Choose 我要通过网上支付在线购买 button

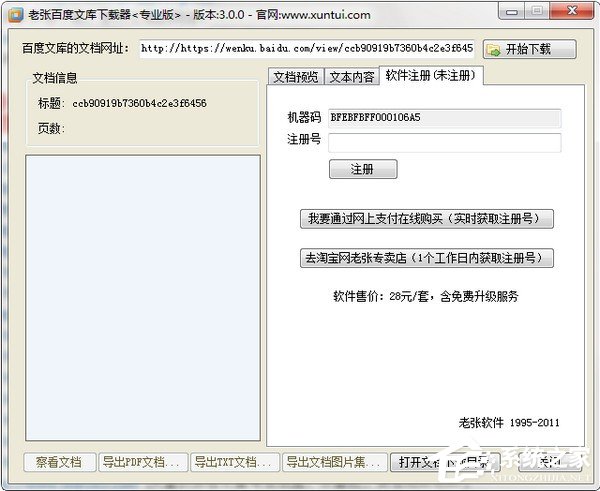pyautogui.click(x=427, y=219)
